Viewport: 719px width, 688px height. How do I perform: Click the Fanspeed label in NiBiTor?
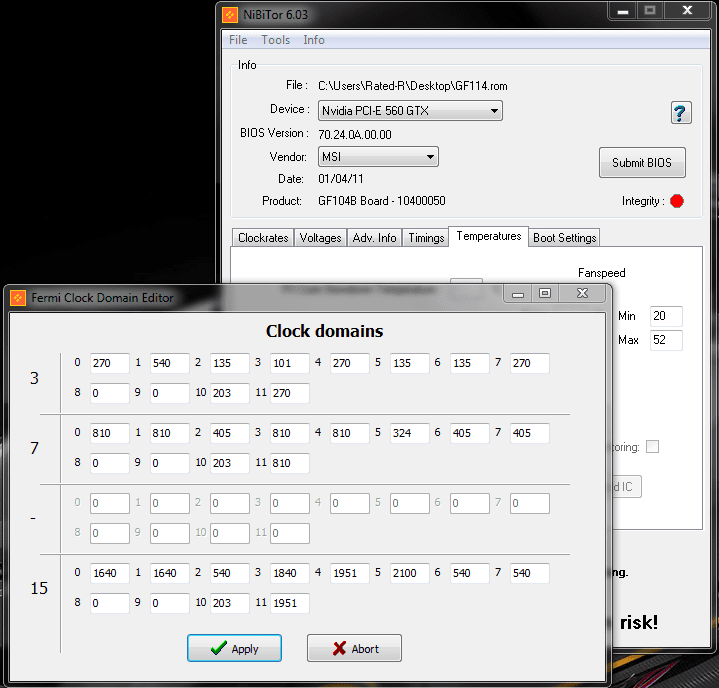pos(602,273)
